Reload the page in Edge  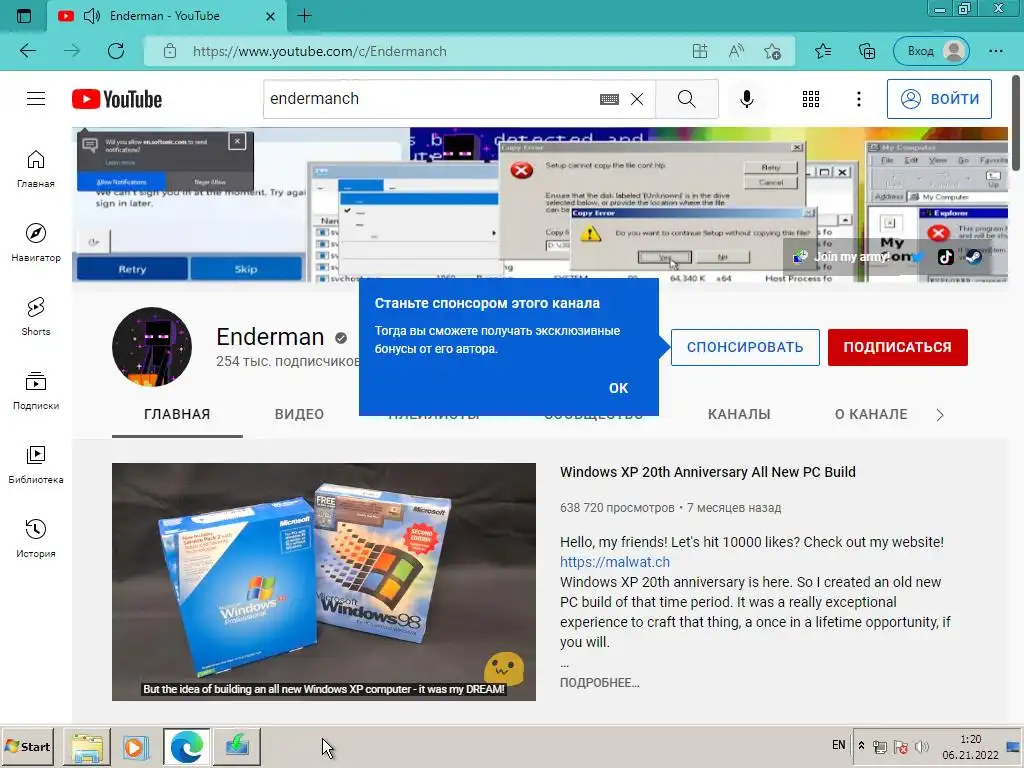tap(116, 51)
